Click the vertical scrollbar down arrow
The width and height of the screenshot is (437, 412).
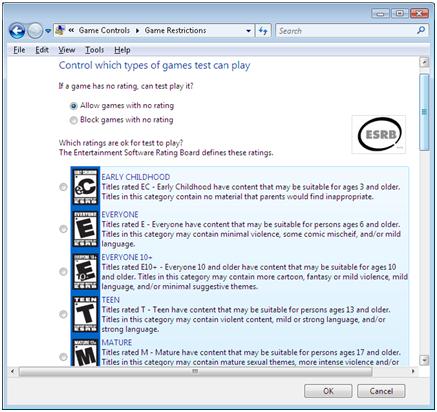click(x=424, y=360)
